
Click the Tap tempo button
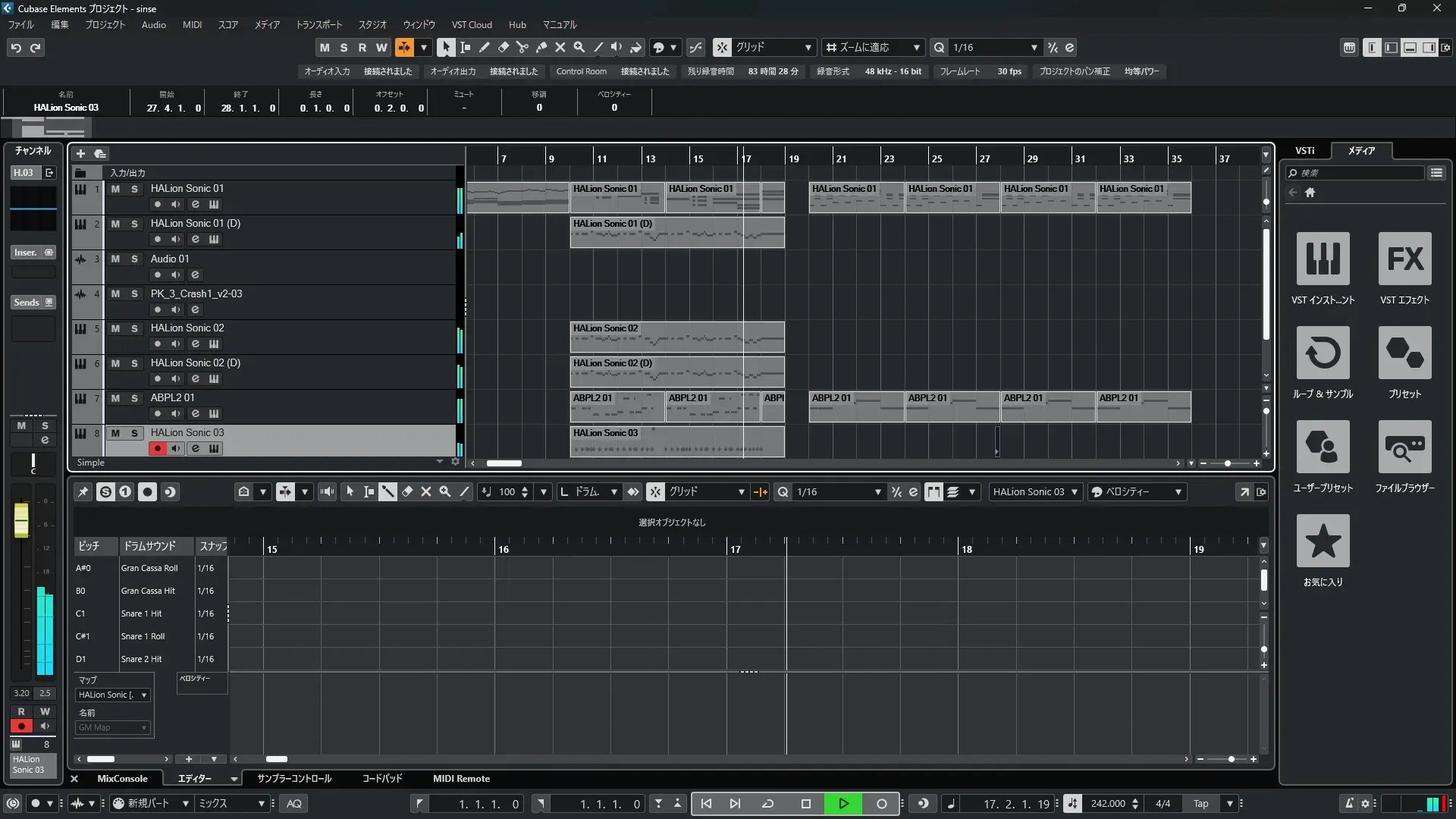pos(1200,804)
